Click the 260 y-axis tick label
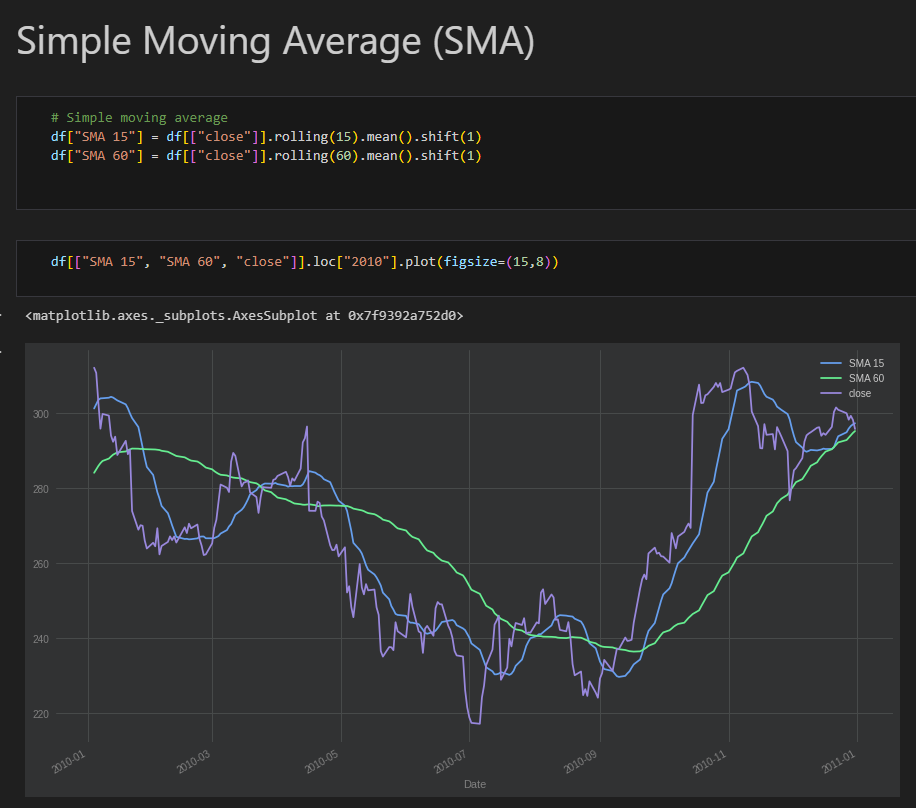Screen dimensions: 916x808 click(x=41, y=564)
